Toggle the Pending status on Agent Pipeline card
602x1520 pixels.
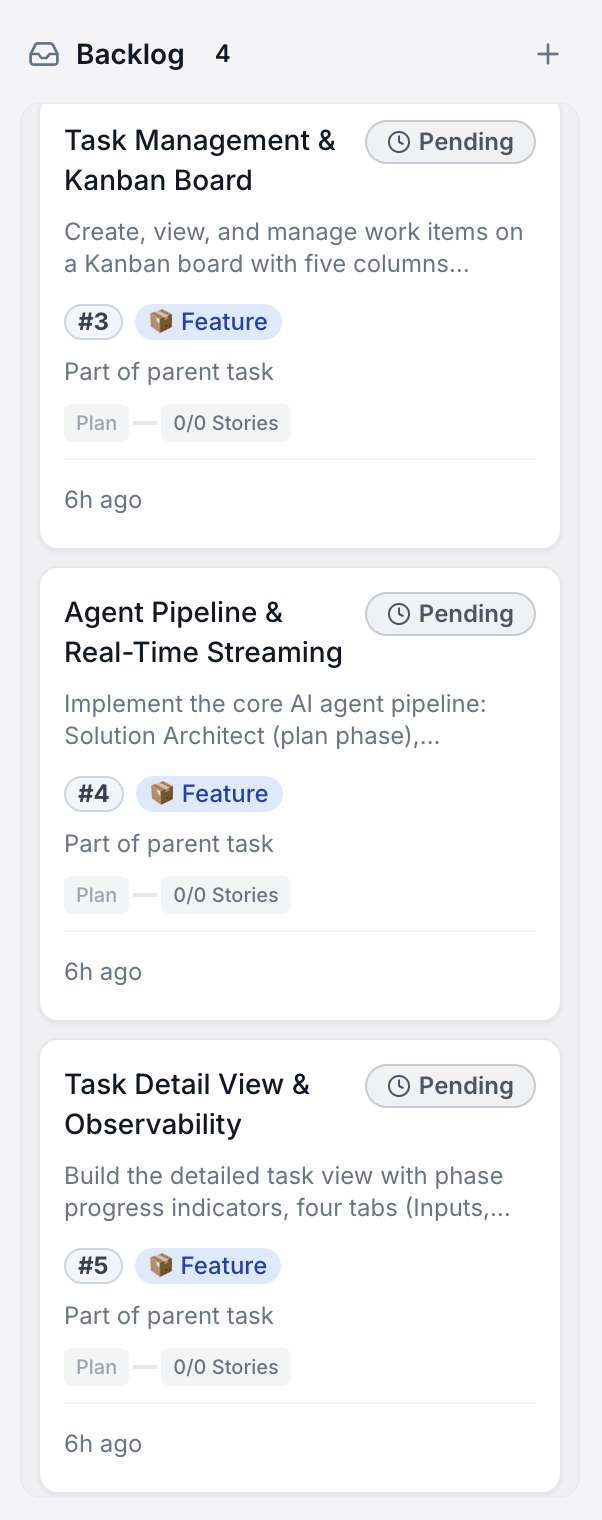pyautogui.click(x=450, y=614)
